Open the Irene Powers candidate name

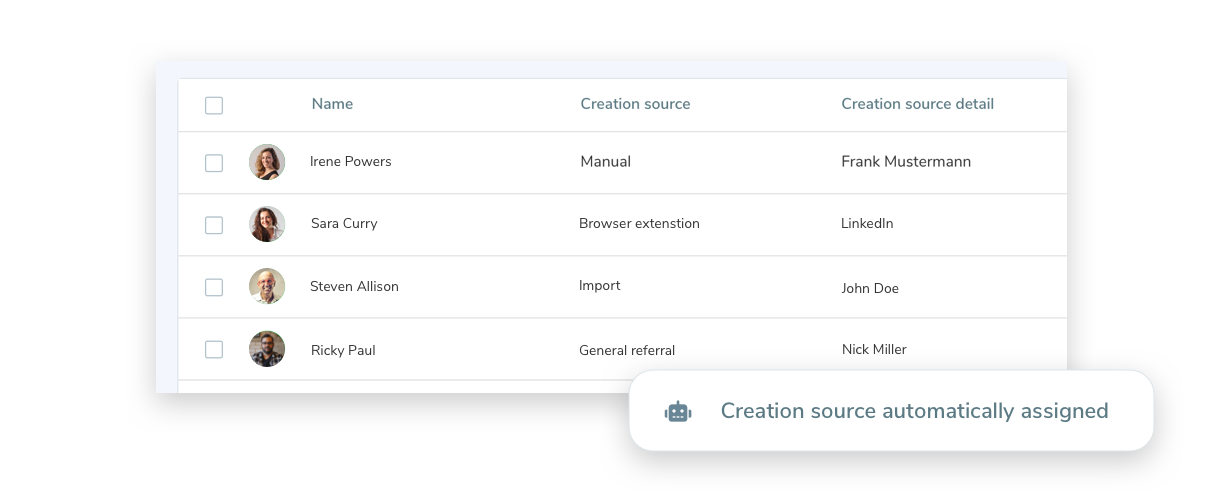pos(351,162)
